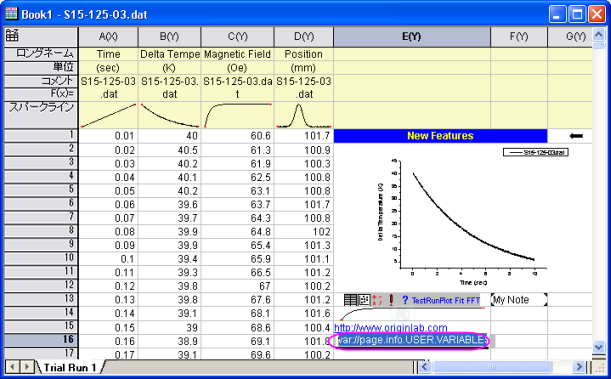Select column header C(Y)

click(237, 37)
